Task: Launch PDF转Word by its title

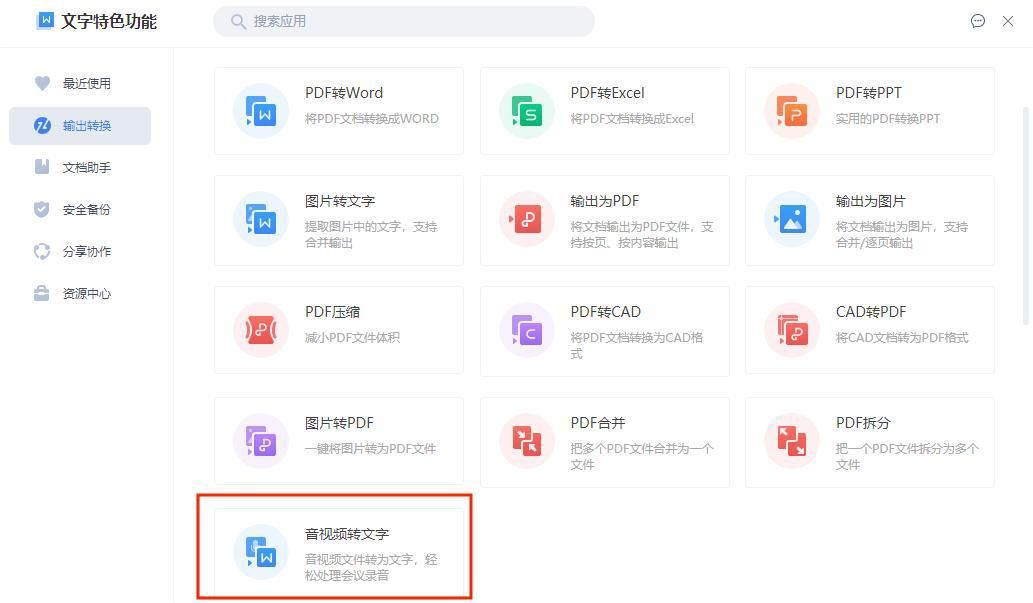Action: point(344,93)
